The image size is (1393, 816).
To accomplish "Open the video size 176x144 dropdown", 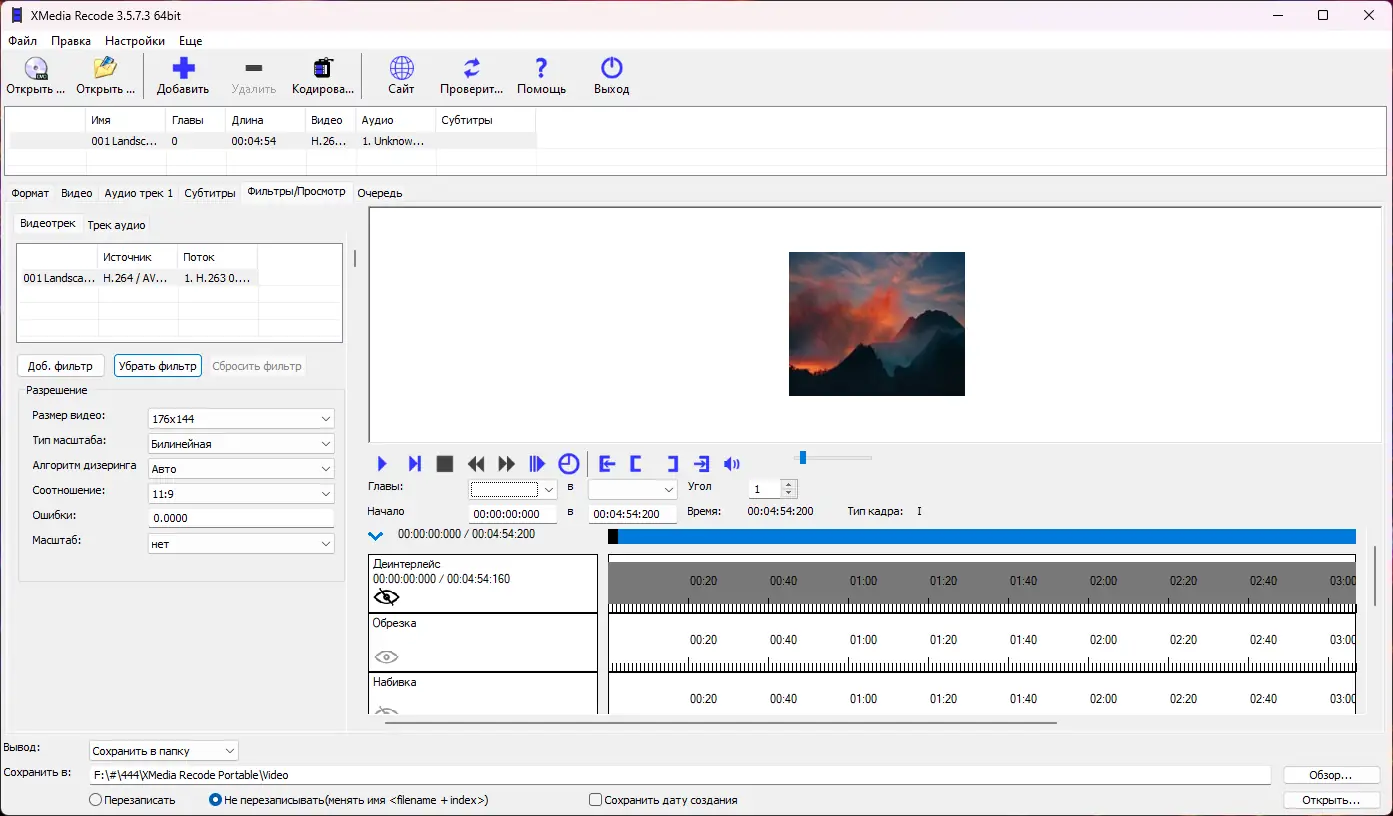I will tap(241, 419).
